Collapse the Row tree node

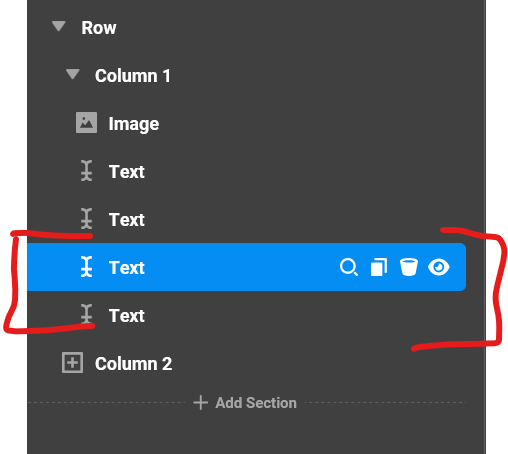point(59,26)
